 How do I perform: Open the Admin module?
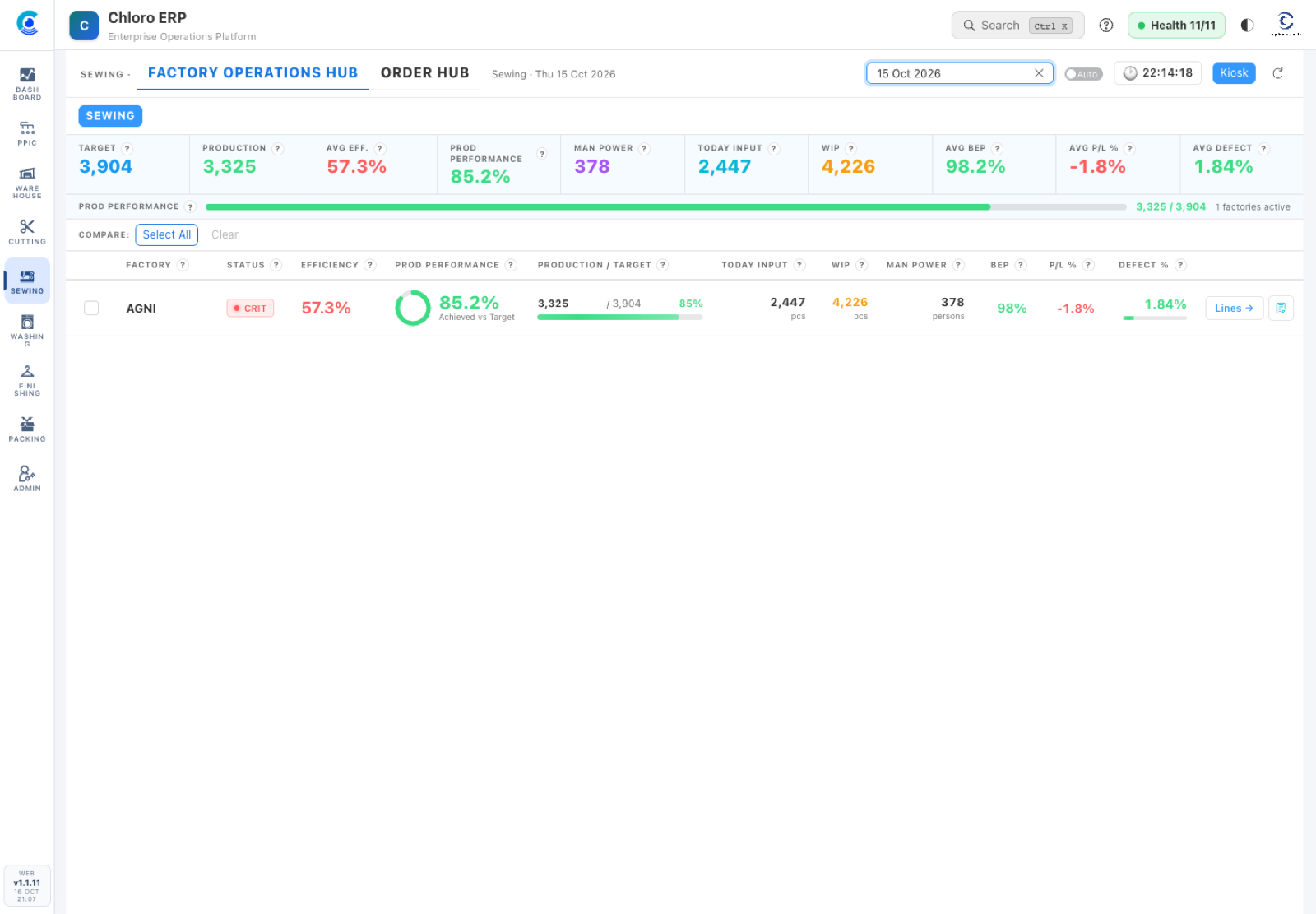(27, 479)
